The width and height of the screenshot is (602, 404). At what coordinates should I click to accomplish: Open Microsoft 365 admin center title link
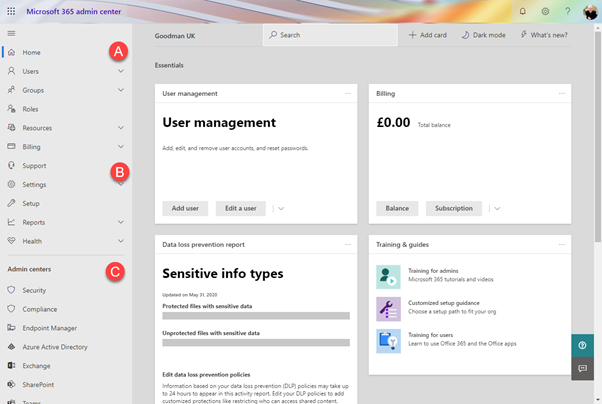coord(74,12)
